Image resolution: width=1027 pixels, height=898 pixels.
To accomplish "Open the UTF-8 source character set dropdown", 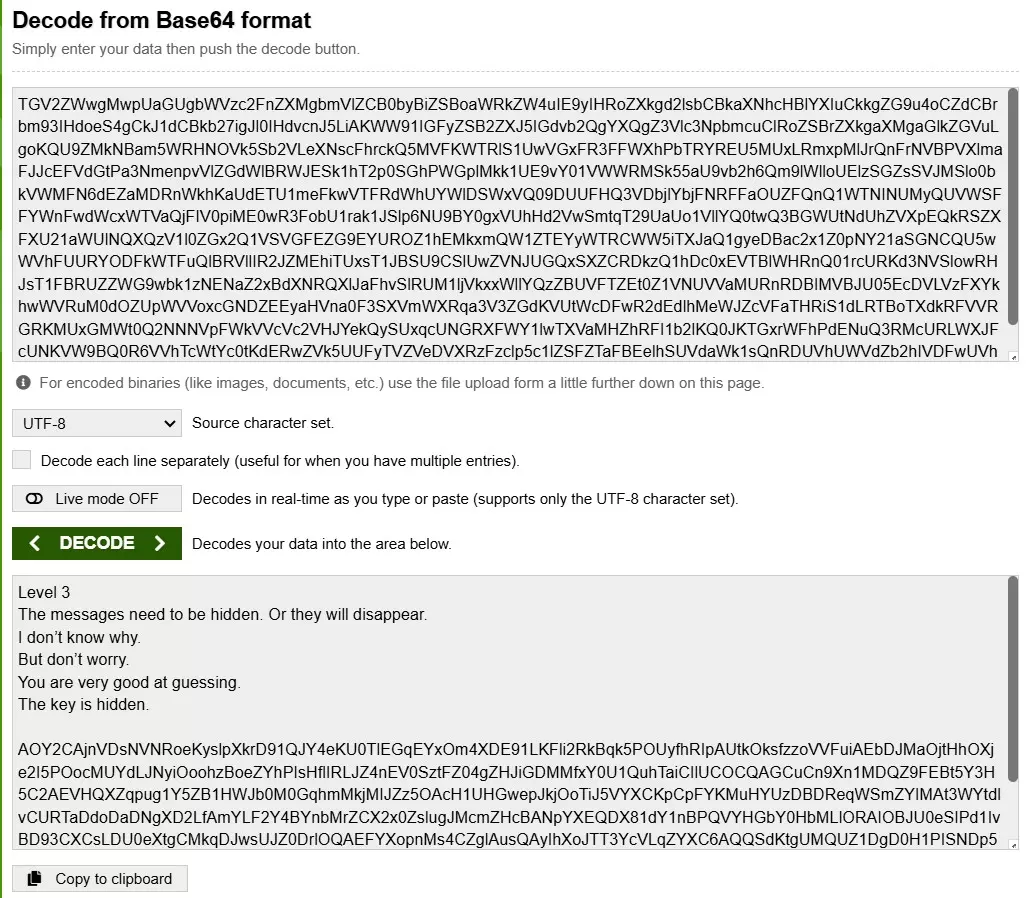I will pyautogui.click(x=97, y=423).
